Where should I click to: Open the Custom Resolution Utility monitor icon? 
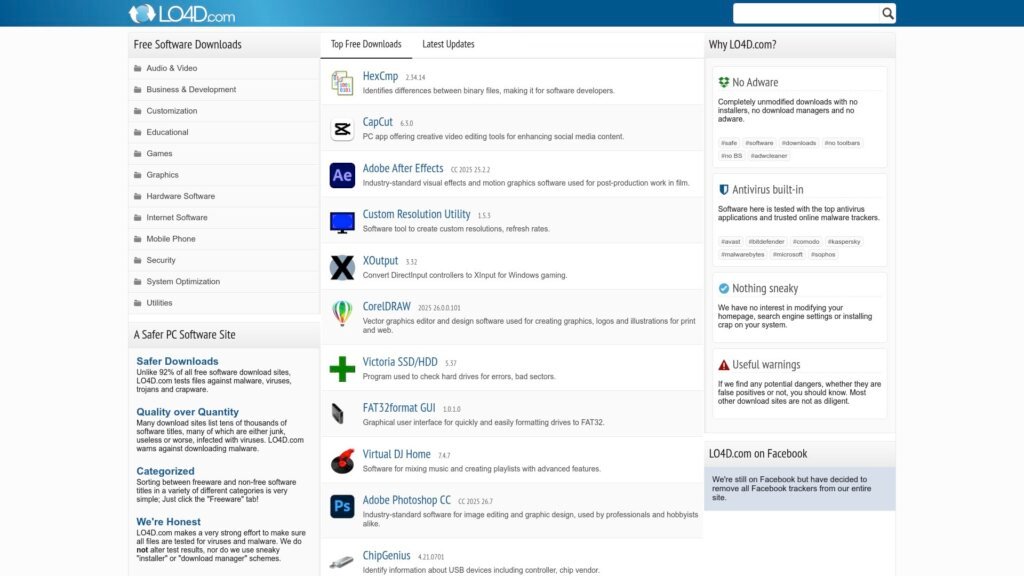342,222
